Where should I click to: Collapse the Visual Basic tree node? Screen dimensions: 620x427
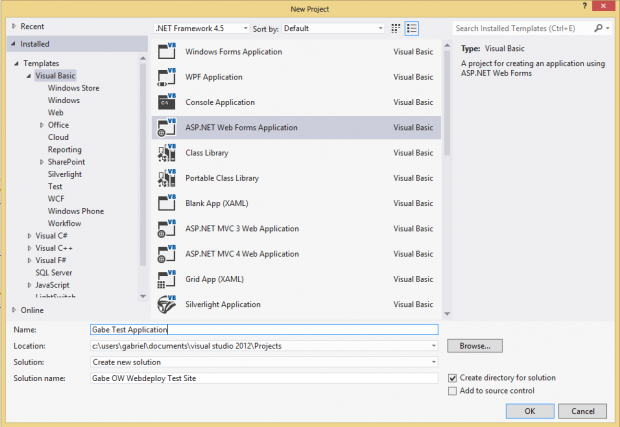click(x=29, y=76)
